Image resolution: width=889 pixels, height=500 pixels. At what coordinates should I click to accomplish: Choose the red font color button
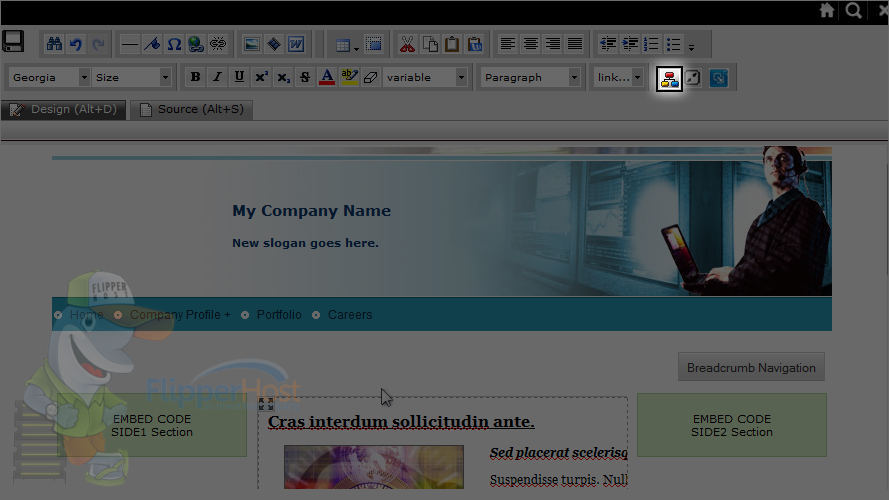327,77
